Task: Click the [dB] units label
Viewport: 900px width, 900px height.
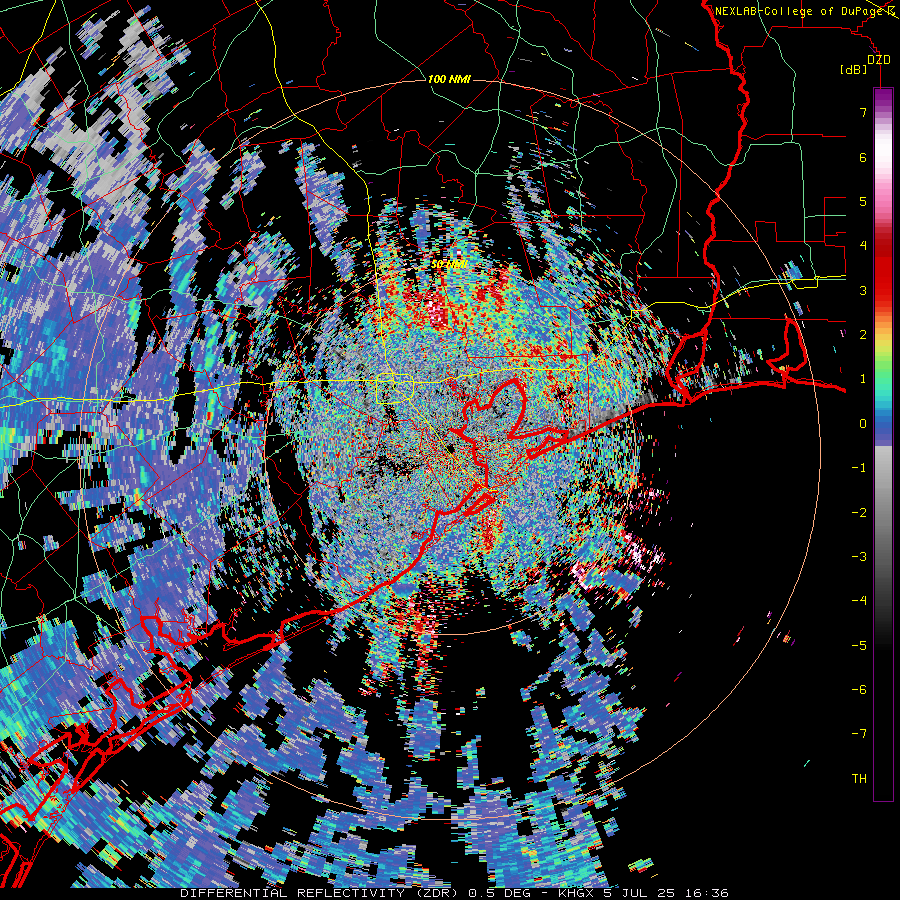Action: [x=854, y=70]
